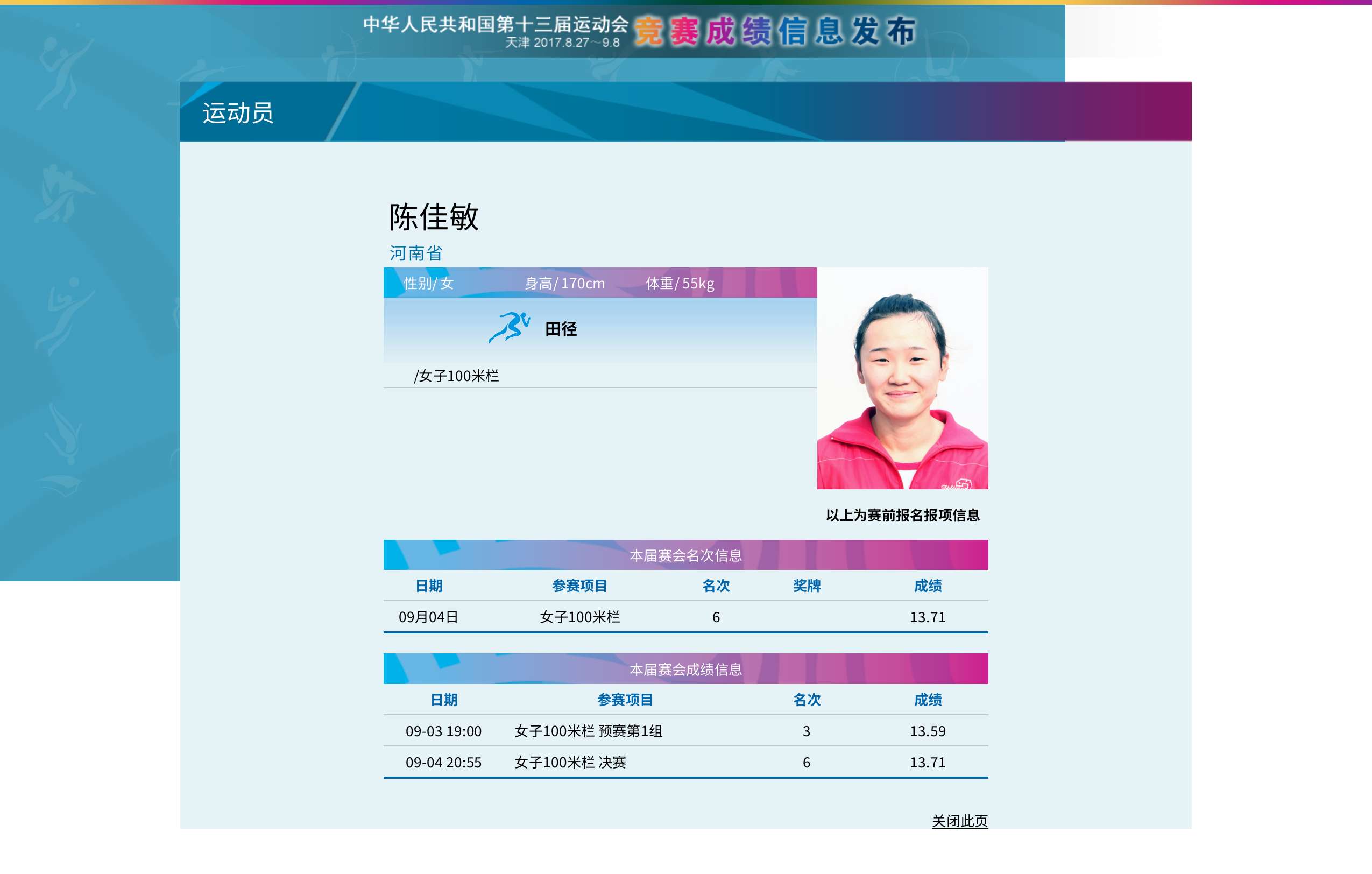Click the 以上为赛前报名报项信息 note
This screenshot has width=1372, height=874.
point(902,515)
